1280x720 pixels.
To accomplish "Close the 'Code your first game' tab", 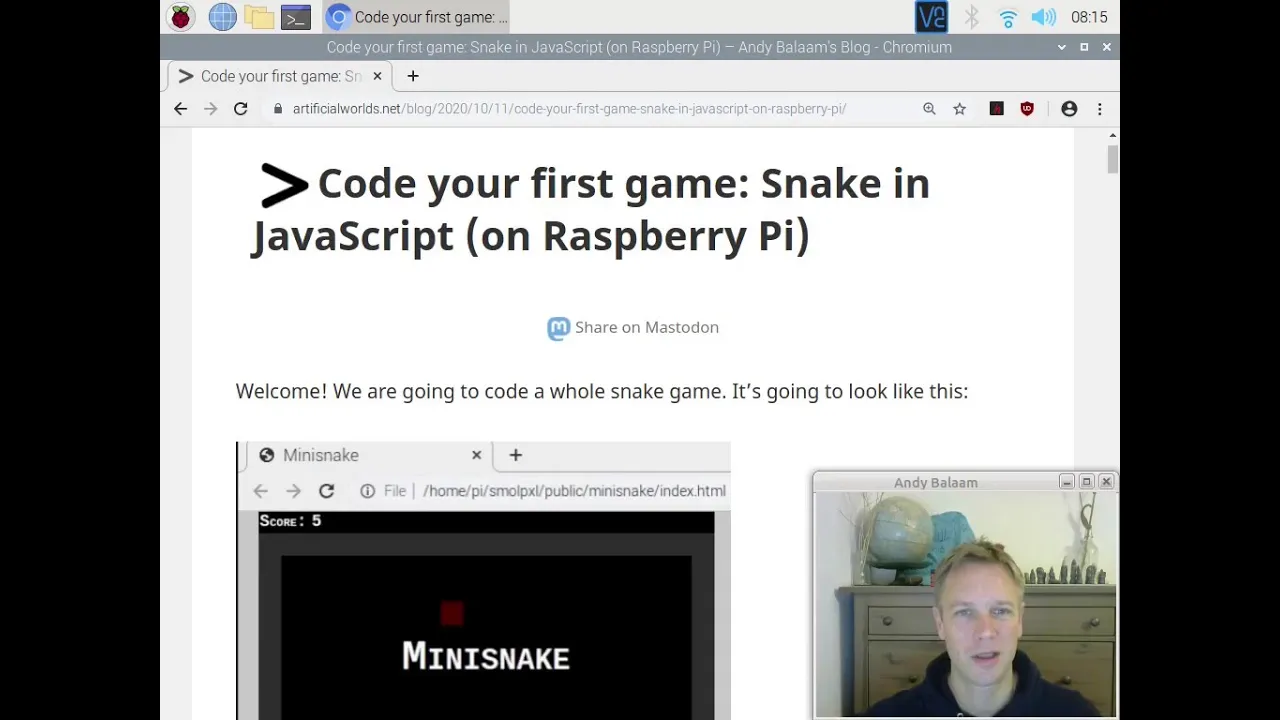I will (x=377, y=76).
